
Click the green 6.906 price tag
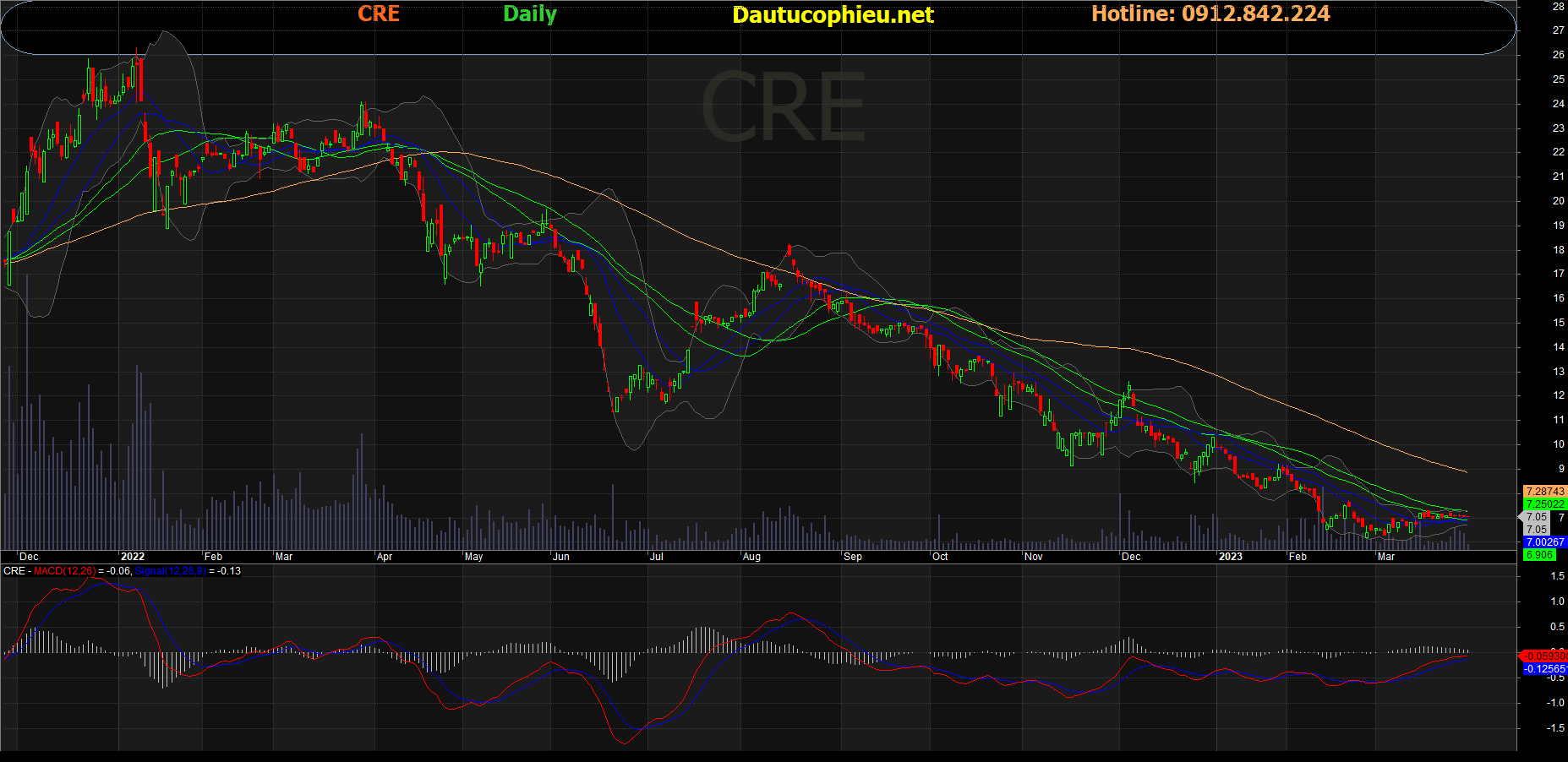tap(1539, 555)
